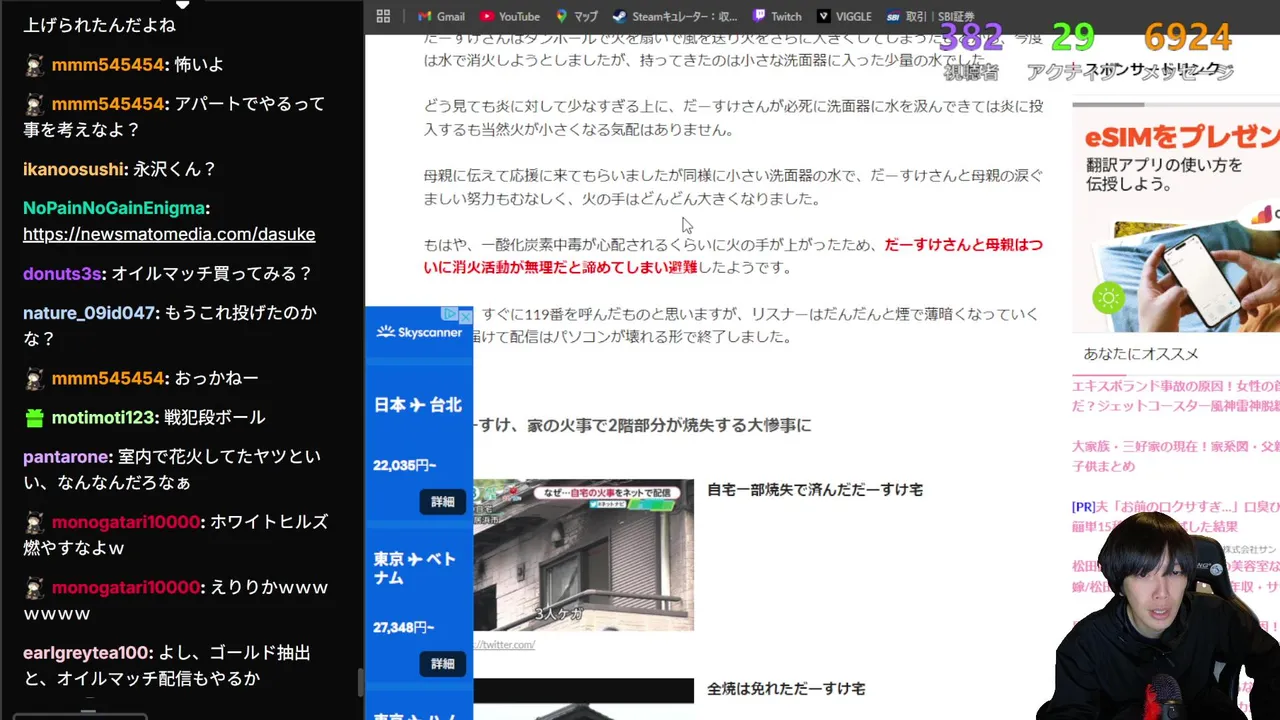The image size is (1280, 720).
Task: Click the AdChoices triangle icon on Skyscanner ad
Action: [450, 315]
